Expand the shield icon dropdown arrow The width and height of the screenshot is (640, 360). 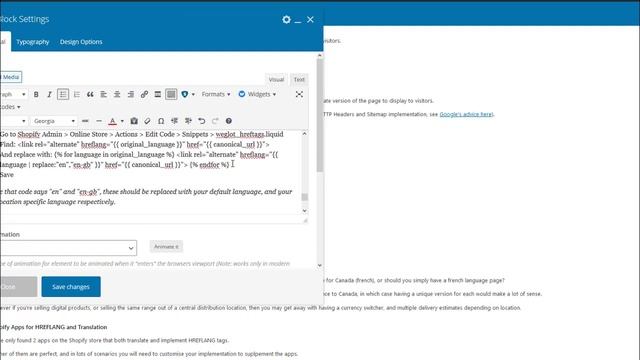coord(193,94)
